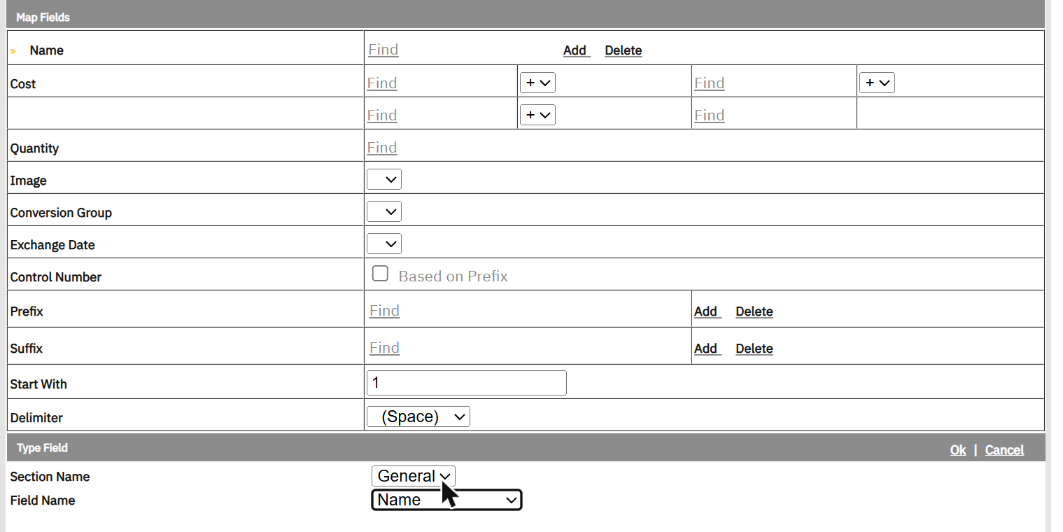Click Find link in Quantity row
The width and height of the screenshot is (1063, 532).
click(382, 147)
